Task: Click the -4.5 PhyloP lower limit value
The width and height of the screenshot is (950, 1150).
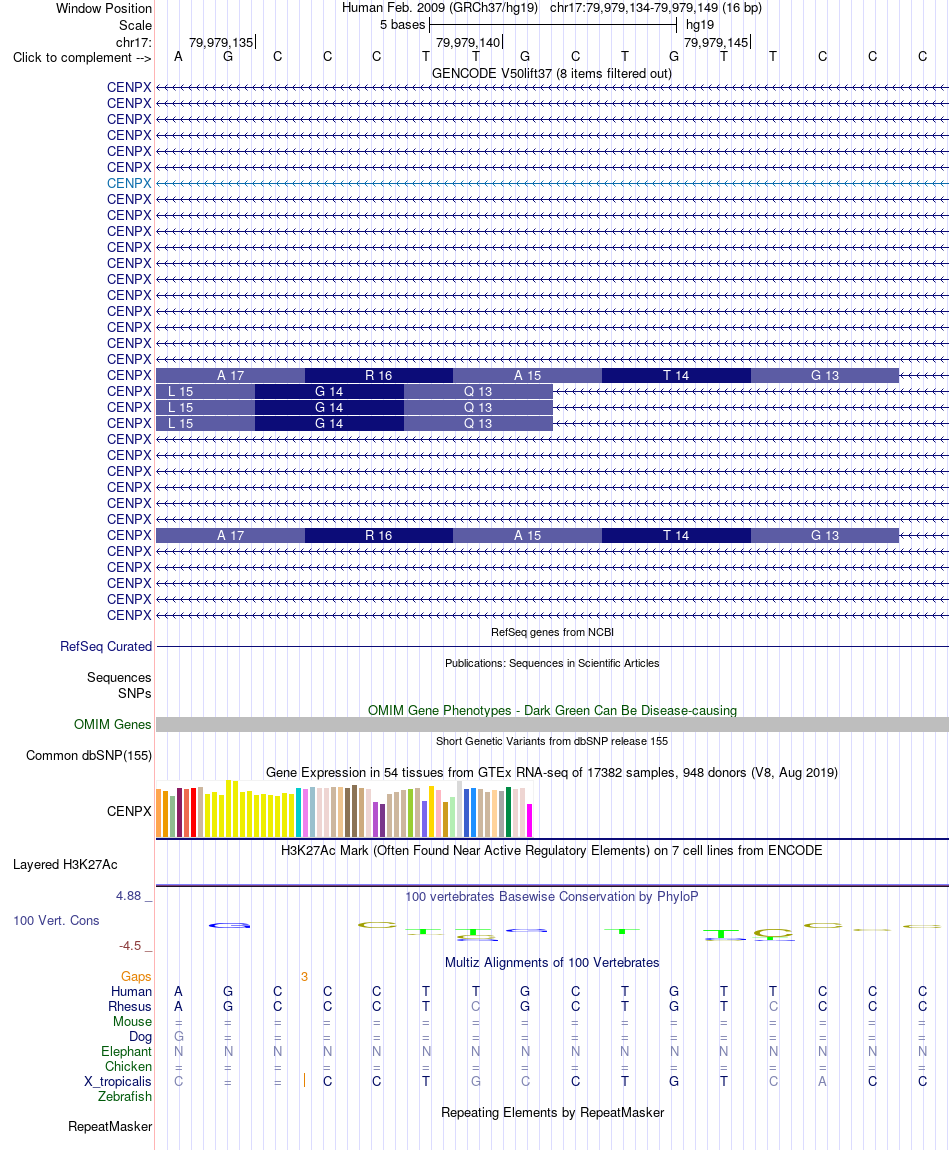Action: click(130, 945)
